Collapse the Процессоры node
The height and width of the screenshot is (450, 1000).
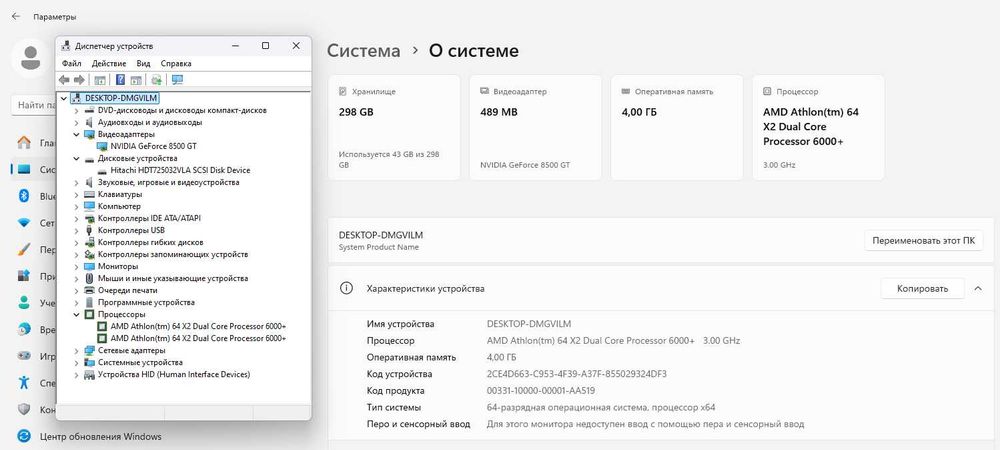coord(77,314)
